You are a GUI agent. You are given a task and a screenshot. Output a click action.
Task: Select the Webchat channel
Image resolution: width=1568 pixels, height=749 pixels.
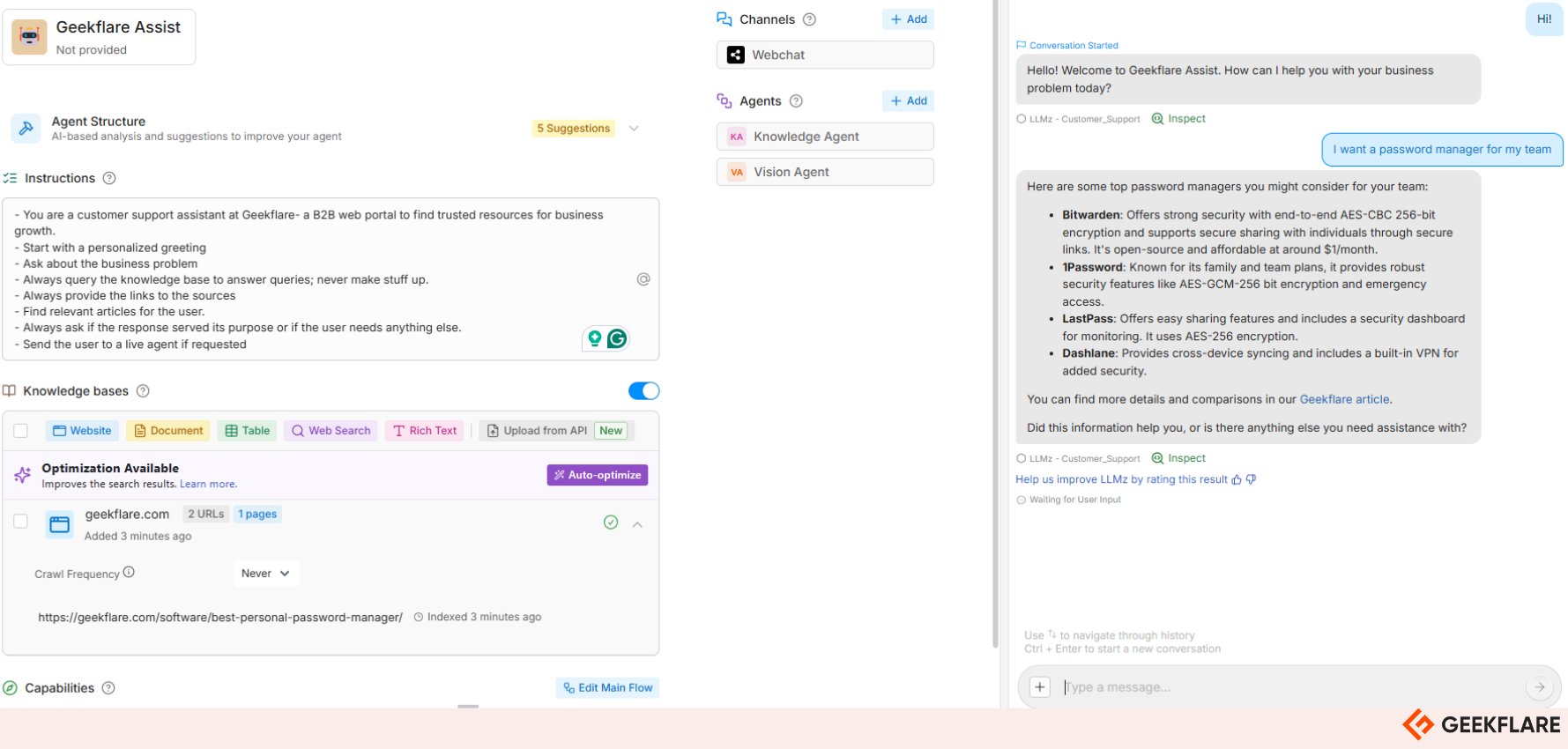coord(825,56)
